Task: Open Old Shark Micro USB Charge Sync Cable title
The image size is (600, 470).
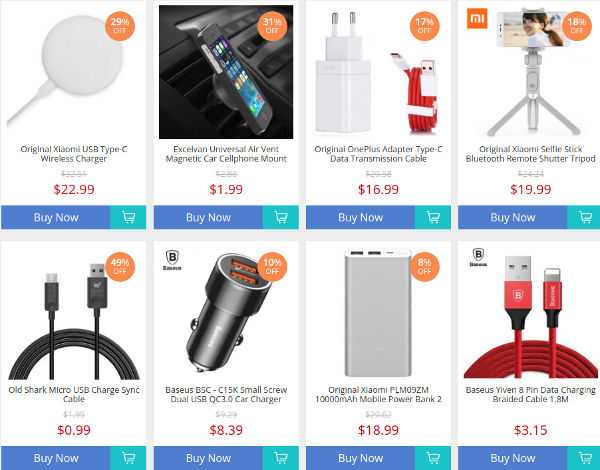Action: [x=74, y=394]
